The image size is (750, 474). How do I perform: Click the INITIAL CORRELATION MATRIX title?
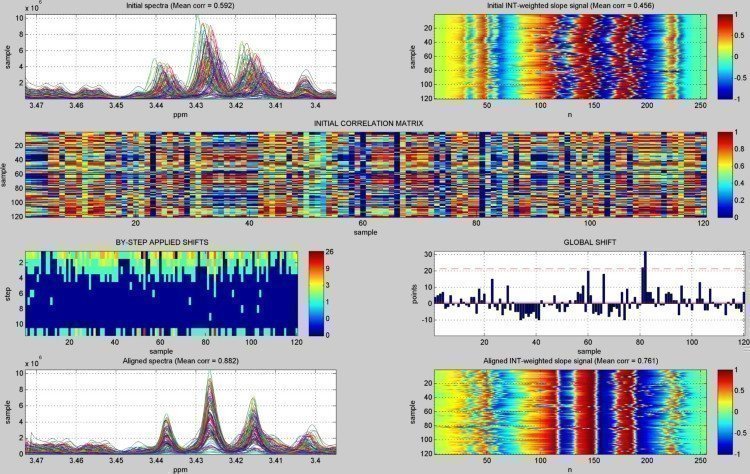(x=368, y=123)
